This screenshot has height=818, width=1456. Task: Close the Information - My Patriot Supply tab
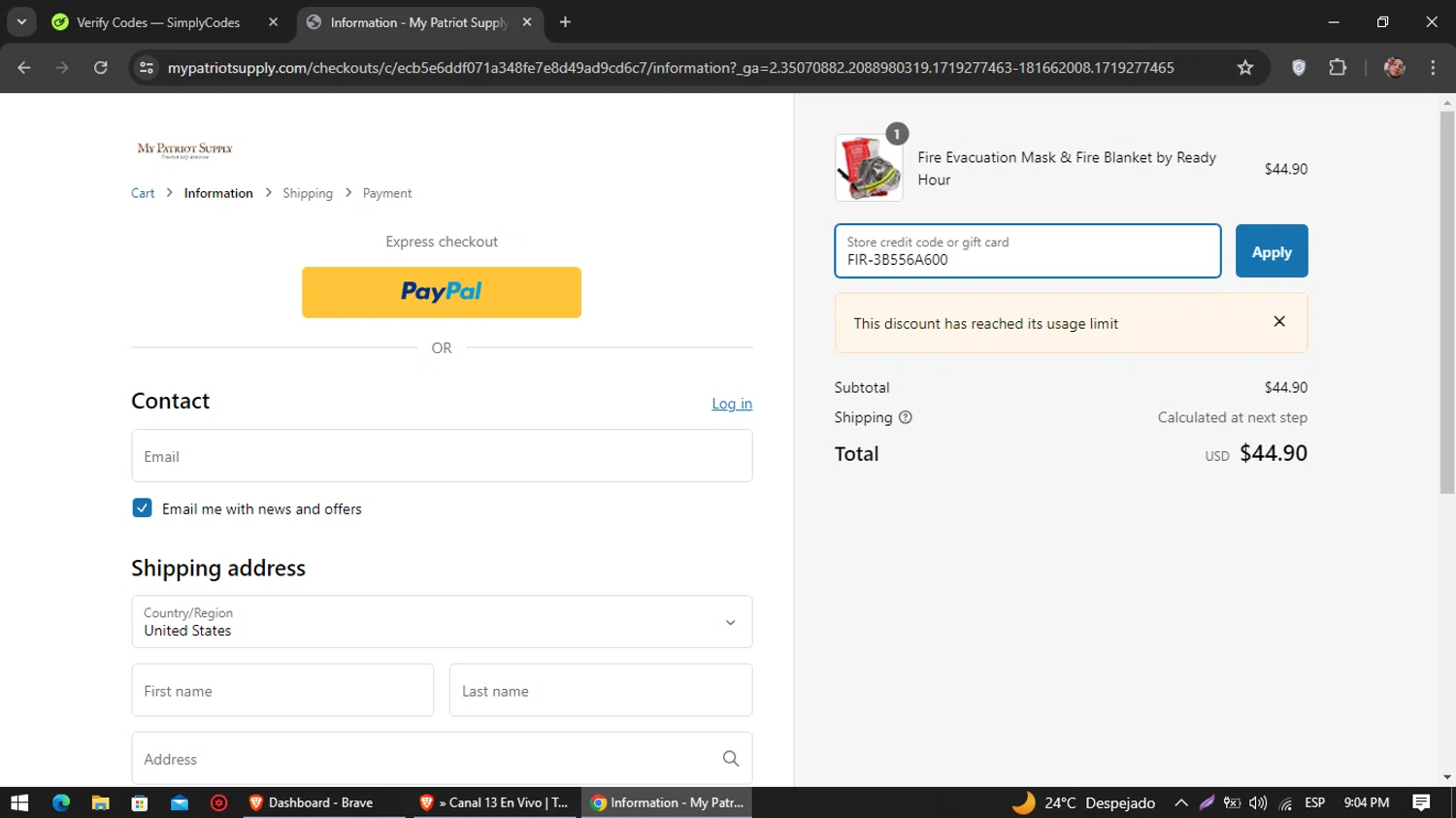[x=526, y=22]
